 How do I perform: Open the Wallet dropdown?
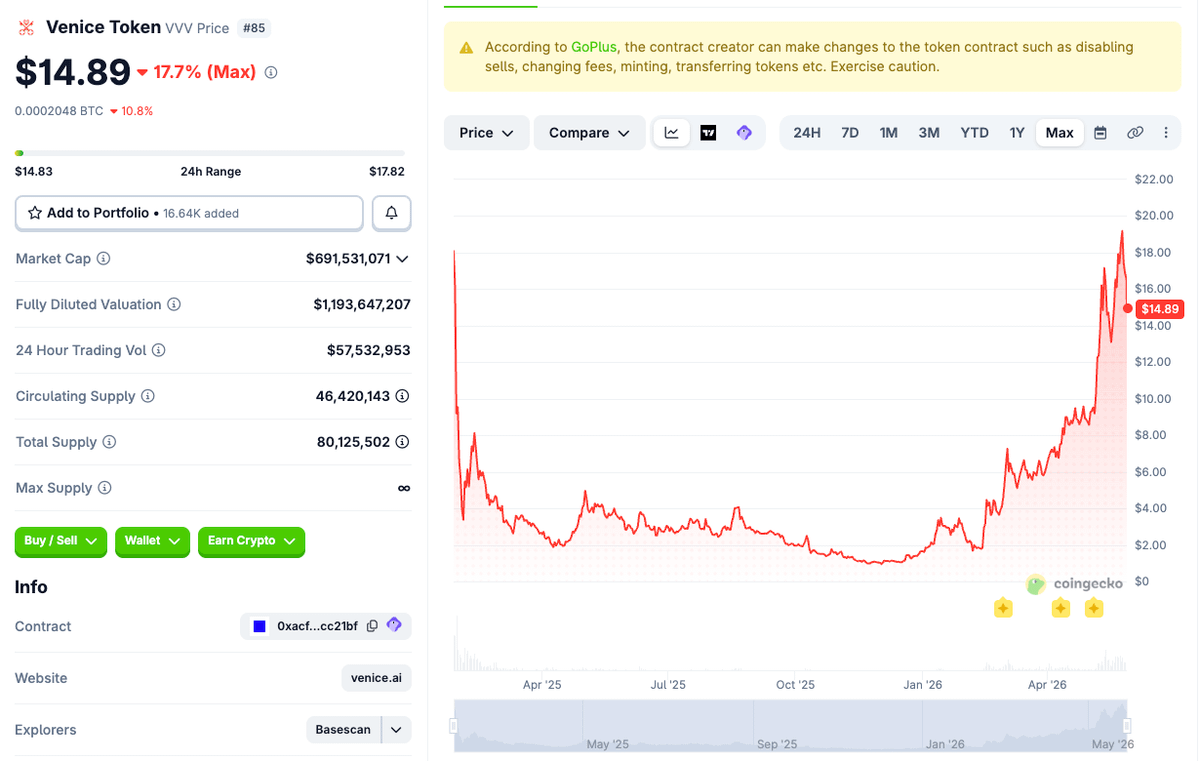click(x=152, y=541)
